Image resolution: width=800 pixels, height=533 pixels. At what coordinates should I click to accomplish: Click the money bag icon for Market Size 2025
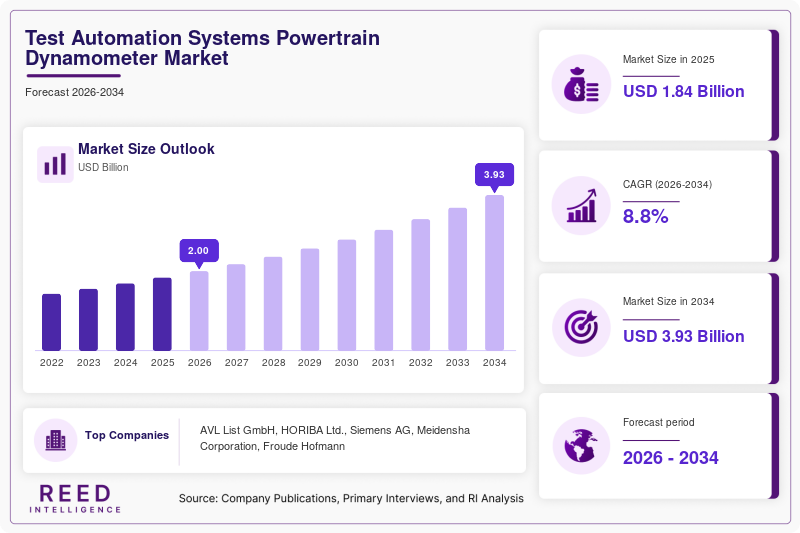coord(581,84)
